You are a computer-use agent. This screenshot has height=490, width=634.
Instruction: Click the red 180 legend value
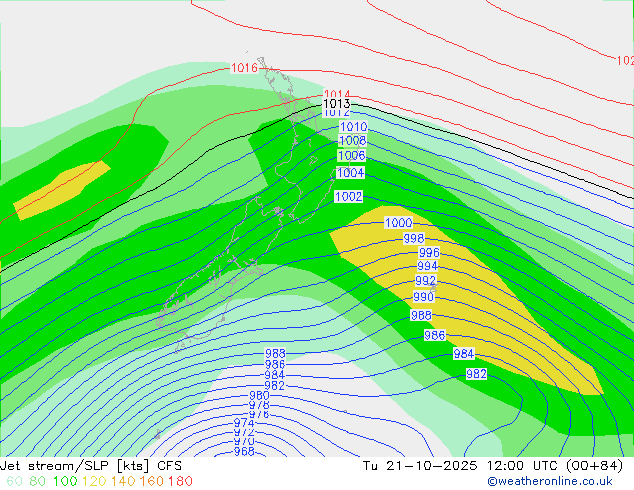coord(180,481)
